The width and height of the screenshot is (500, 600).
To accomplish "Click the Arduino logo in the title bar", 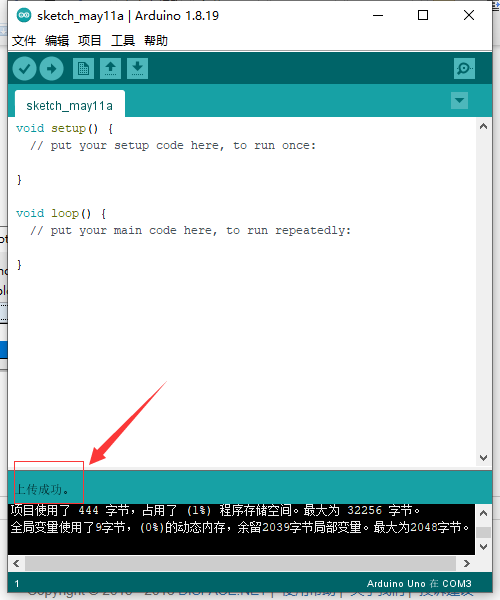I will pyautogui.click(x=24, y=15).
